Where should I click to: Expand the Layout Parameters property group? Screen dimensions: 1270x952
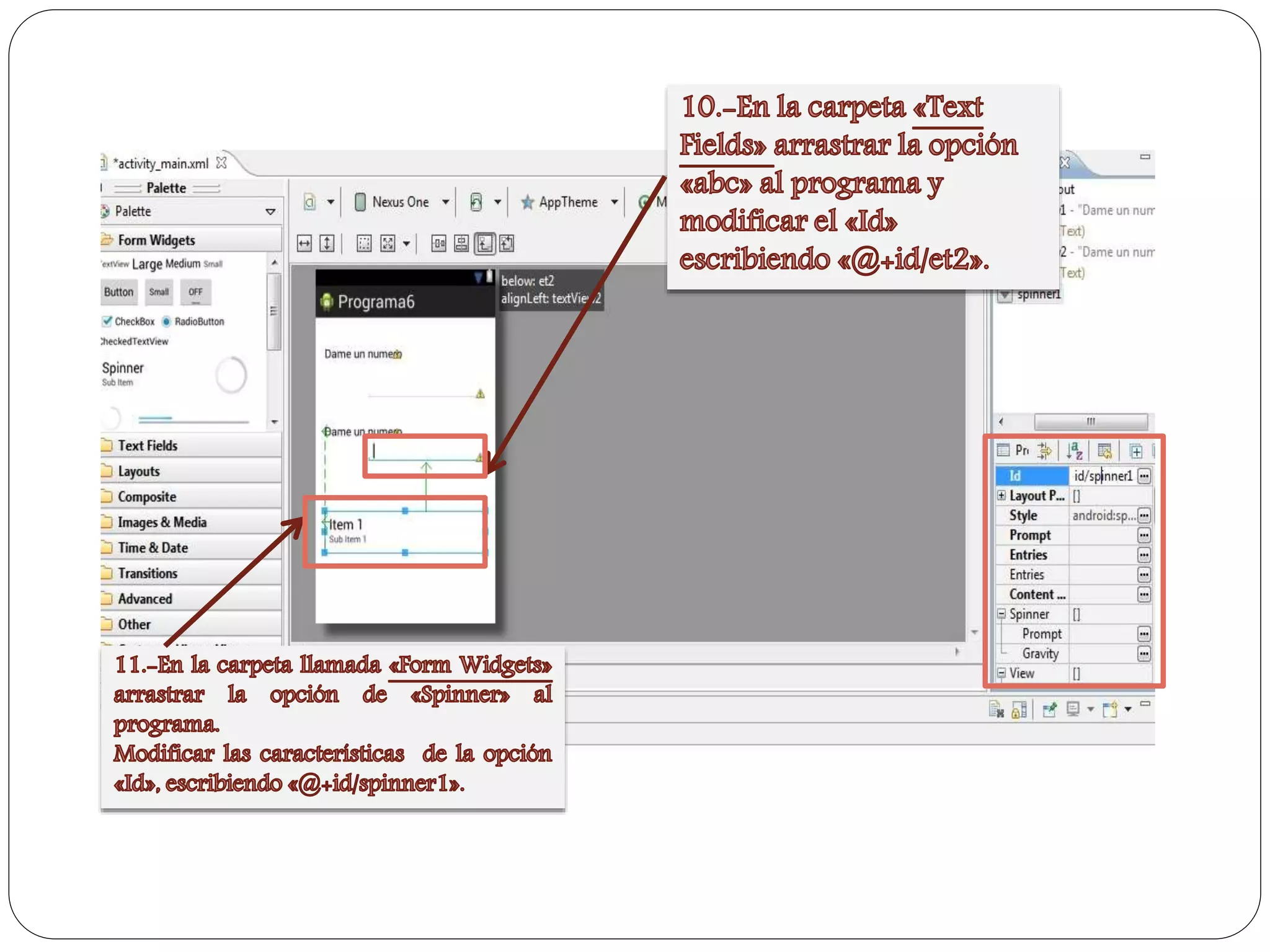point(1001,495)
